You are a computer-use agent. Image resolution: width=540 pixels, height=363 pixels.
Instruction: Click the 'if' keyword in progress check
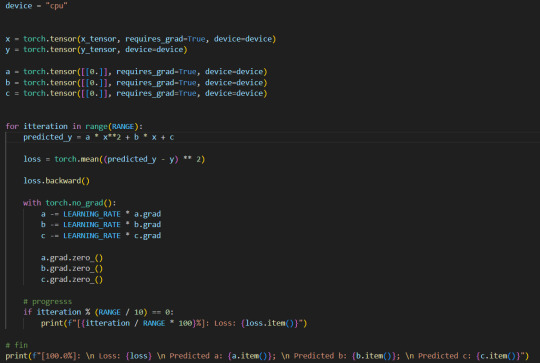pos(28,312)
